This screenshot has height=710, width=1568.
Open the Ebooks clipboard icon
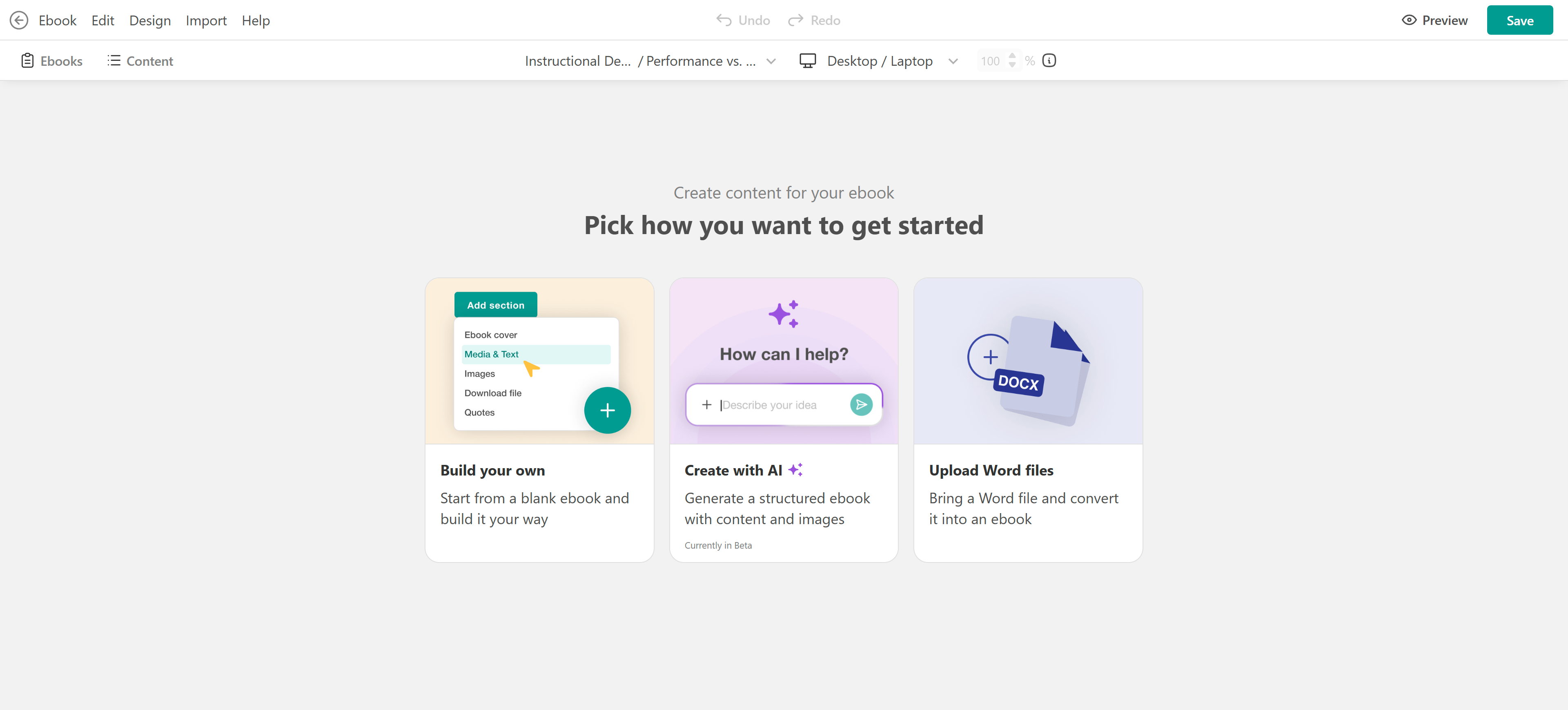click(27, 60)
